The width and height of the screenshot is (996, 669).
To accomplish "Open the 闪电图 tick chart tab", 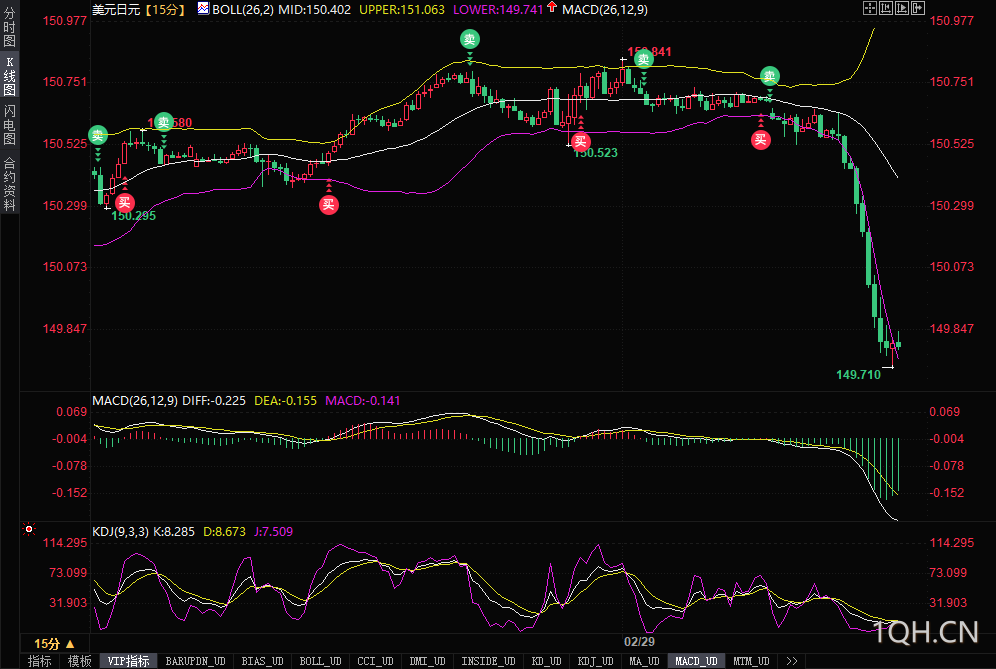I will pyautogui.click(x=10, y=125).
